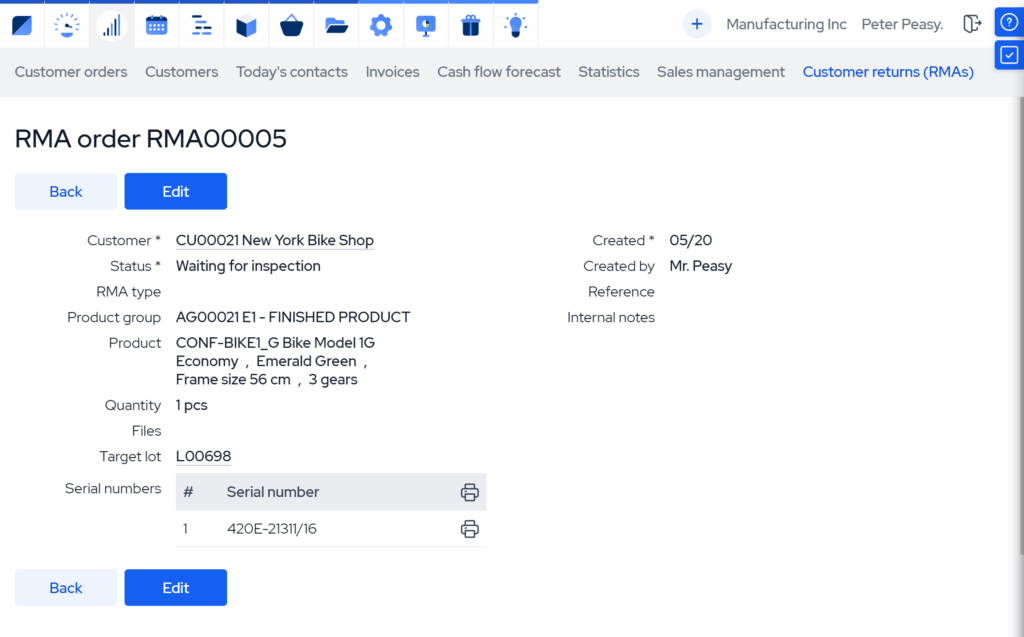Click the log out icon
This screenshot has width=1024, height=637.
972,23
